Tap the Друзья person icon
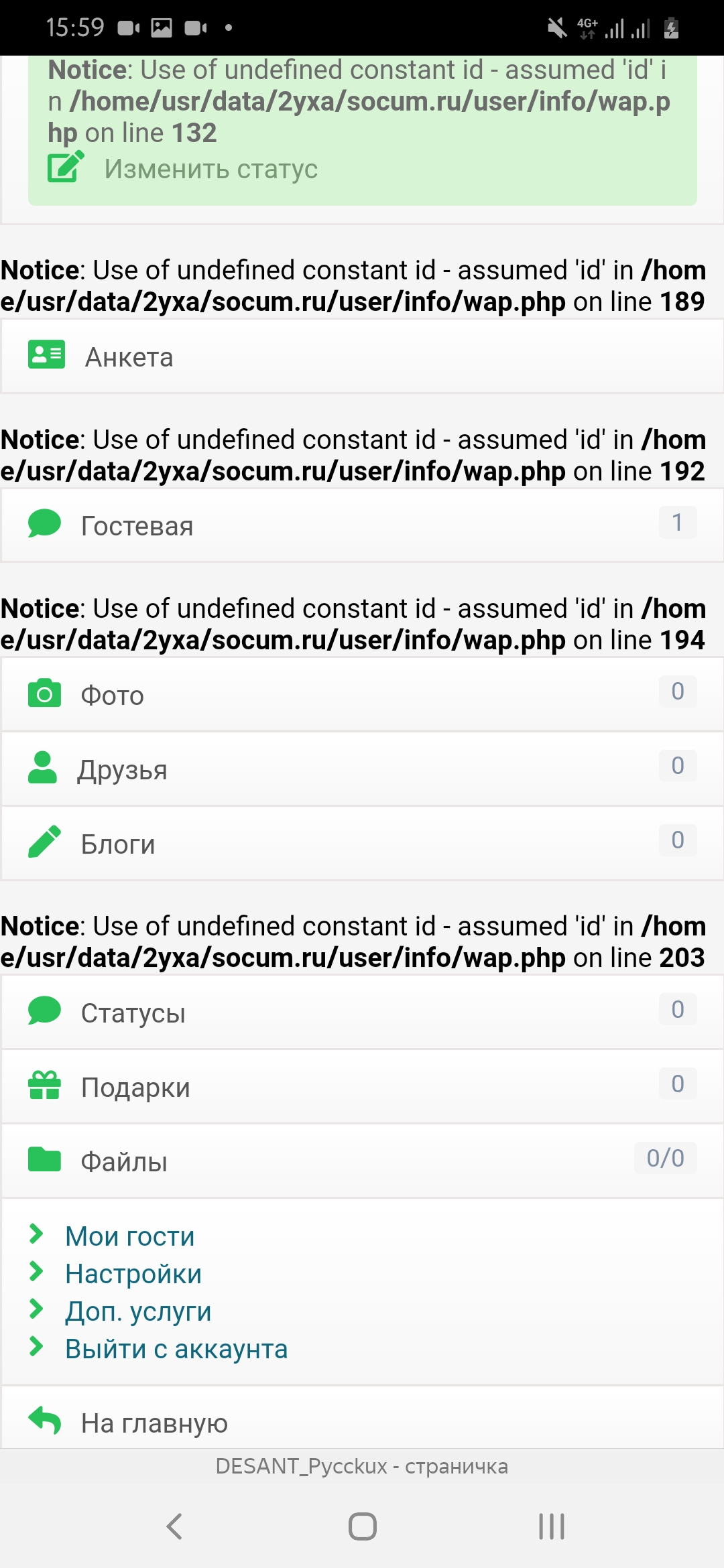This screenshot has width=724, height=1568. 43,767
